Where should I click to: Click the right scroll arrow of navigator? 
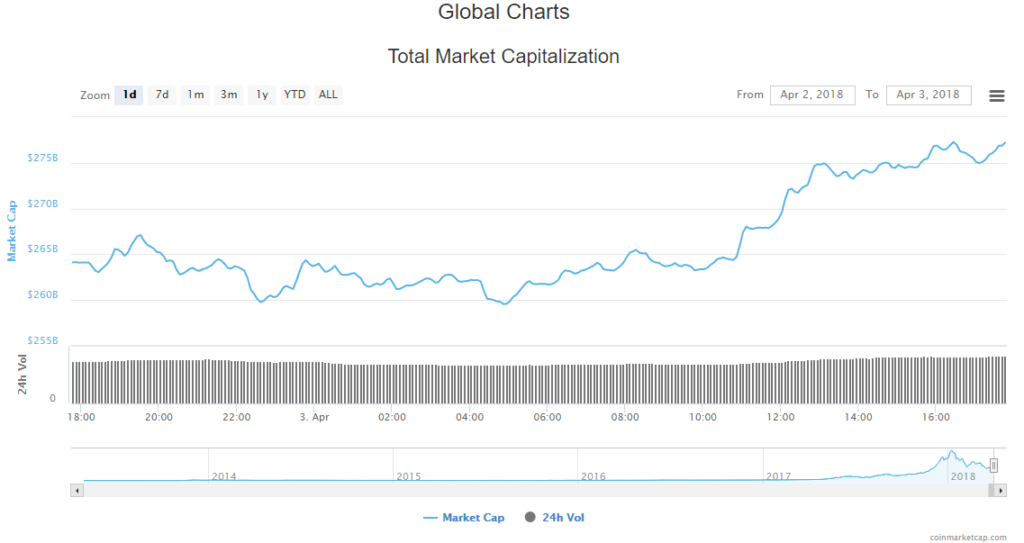click(1000, 490)
